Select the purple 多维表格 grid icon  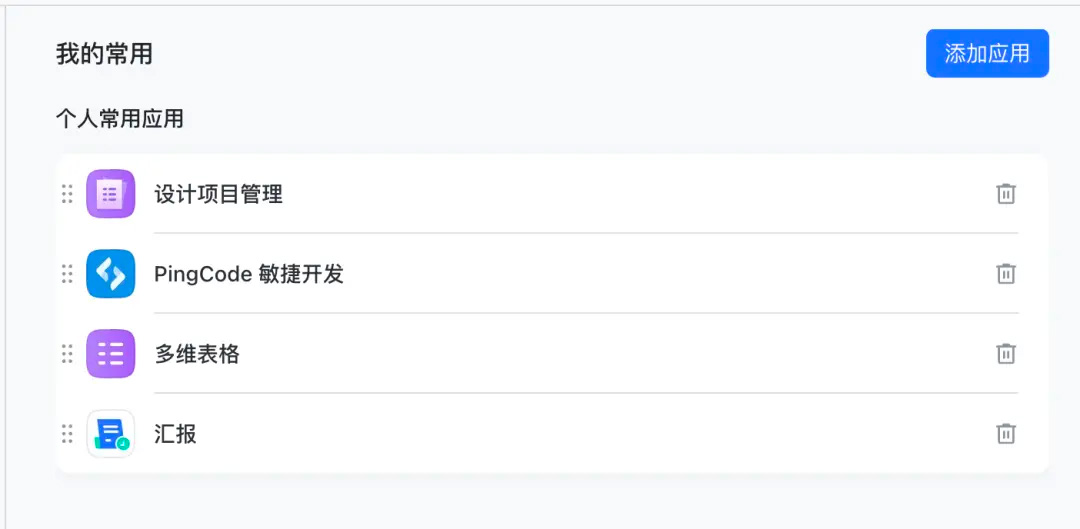(x=110, y=353)
